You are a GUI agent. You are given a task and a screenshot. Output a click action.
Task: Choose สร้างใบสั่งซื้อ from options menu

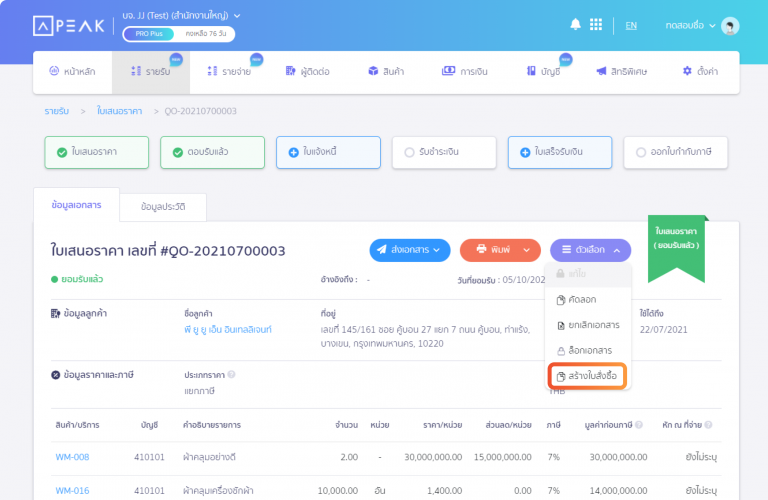click(589, 376)
